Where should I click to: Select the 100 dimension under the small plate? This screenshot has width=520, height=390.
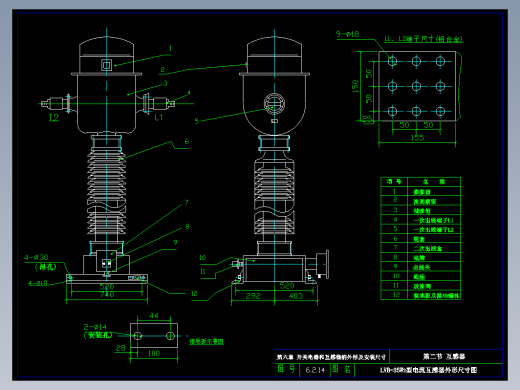pos(154,353)
